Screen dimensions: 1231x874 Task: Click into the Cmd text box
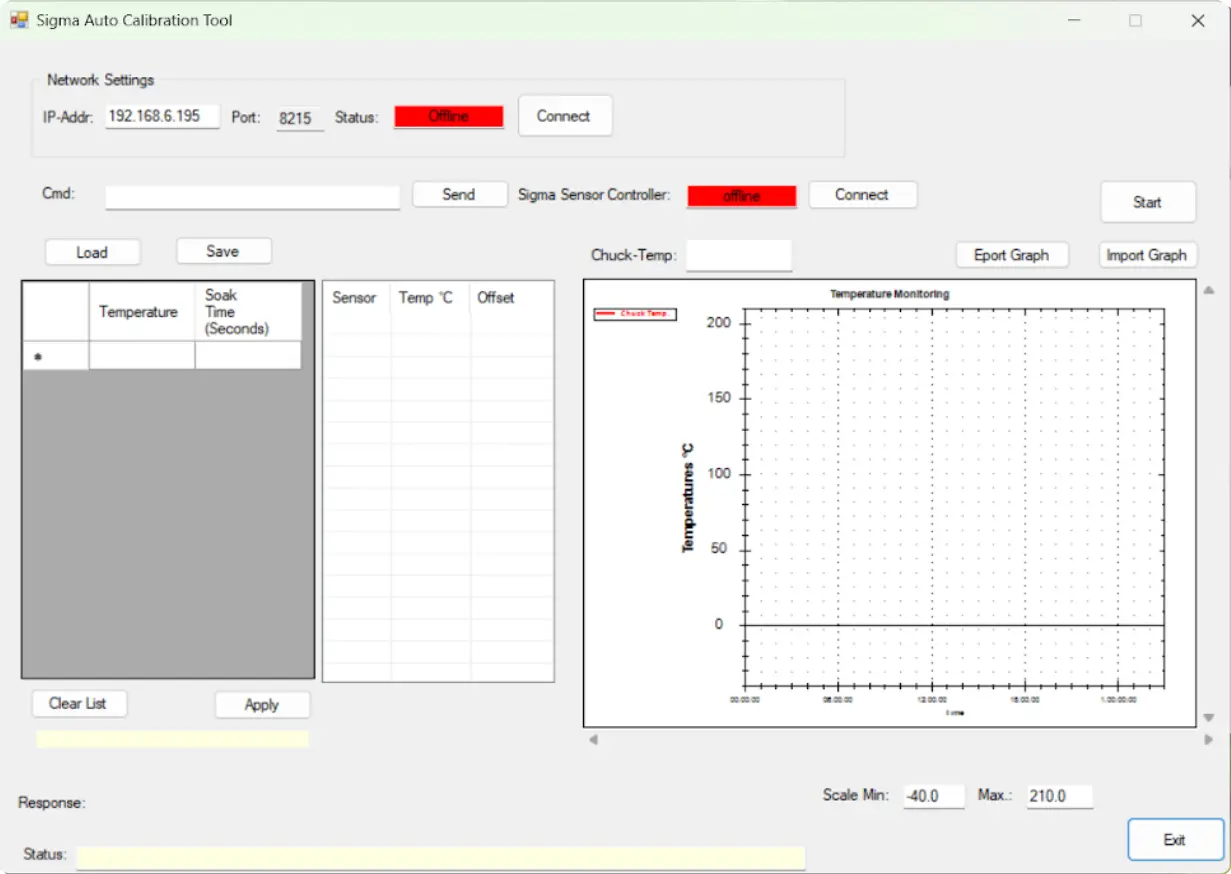pos(252,197)
